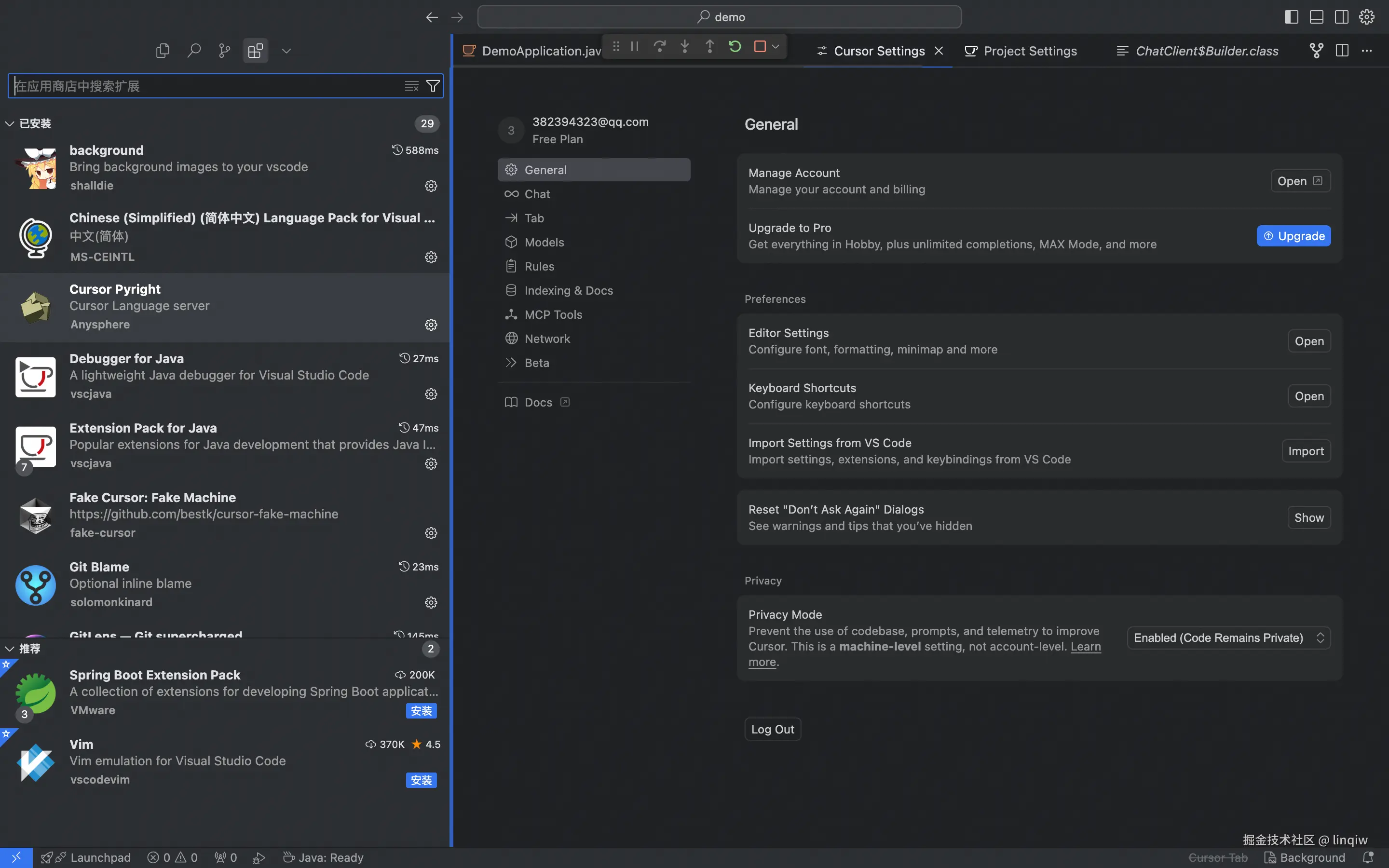
Task: Click the Log Out button
Action: tap(772, 729)
